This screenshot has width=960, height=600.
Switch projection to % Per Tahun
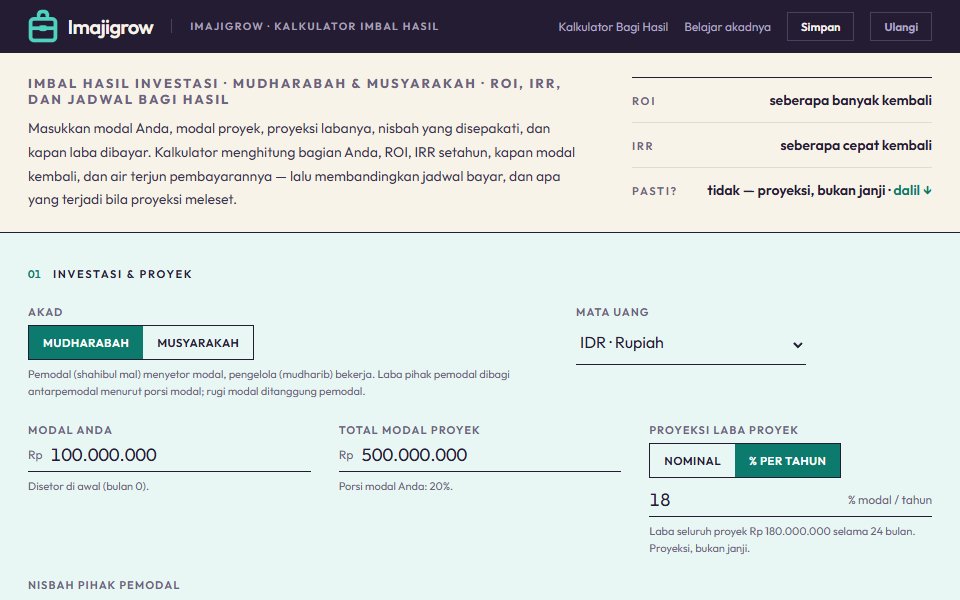[x=787, y=461]
